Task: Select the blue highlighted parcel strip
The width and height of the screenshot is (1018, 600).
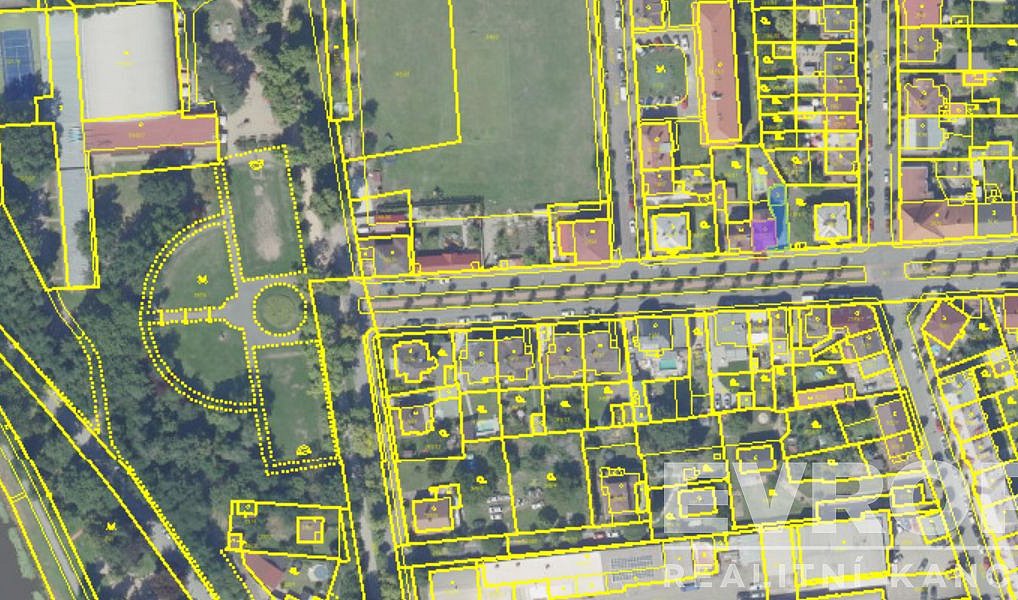Action: tap(779, 216)
